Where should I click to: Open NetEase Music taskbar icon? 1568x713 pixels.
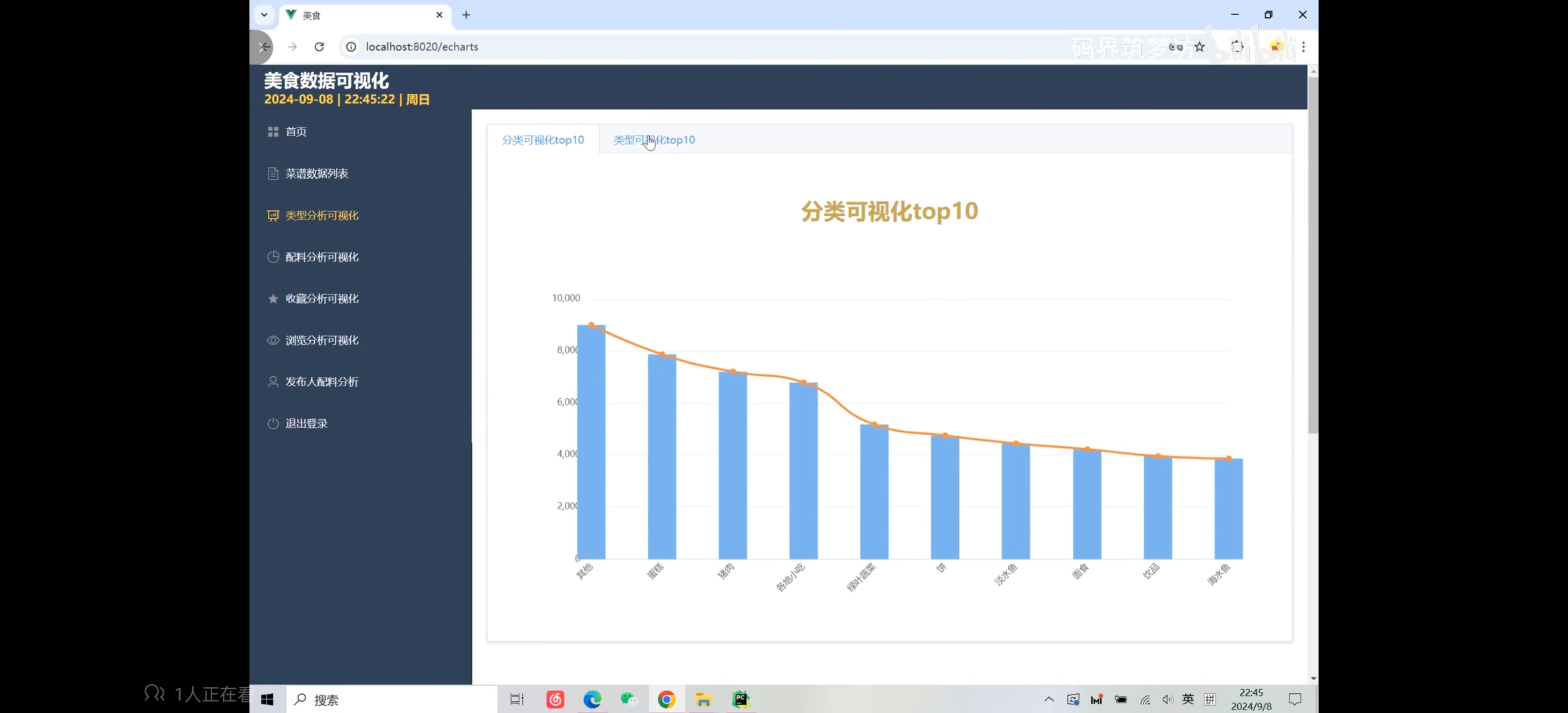pos(555,700)
